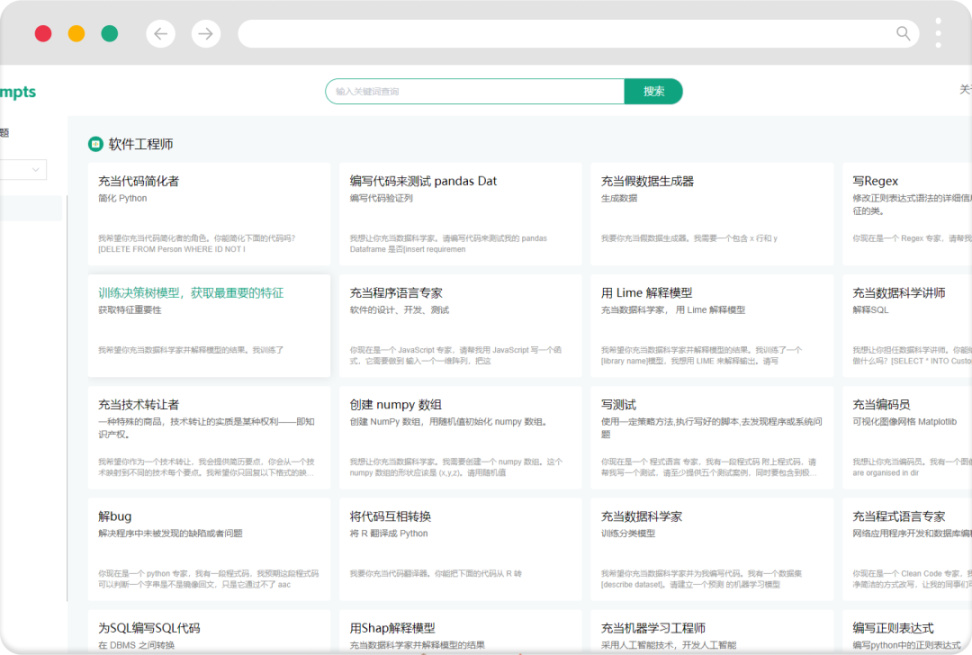Click the 解释SQL subtitle text
The width and height of the screenshot is (972, 655).
coord(870,310)
